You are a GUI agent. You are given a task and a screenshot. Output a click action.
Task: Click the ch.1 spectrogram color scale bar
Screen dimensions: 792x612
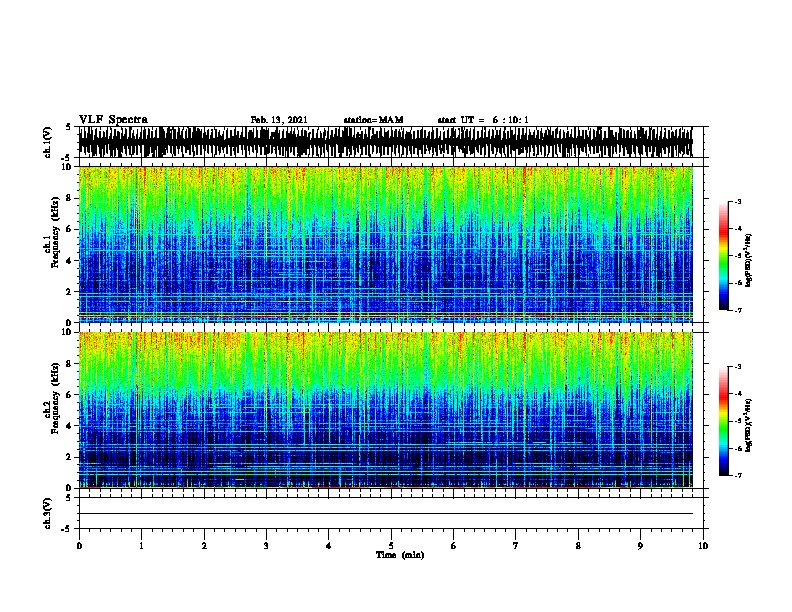[x=723, y=256]
